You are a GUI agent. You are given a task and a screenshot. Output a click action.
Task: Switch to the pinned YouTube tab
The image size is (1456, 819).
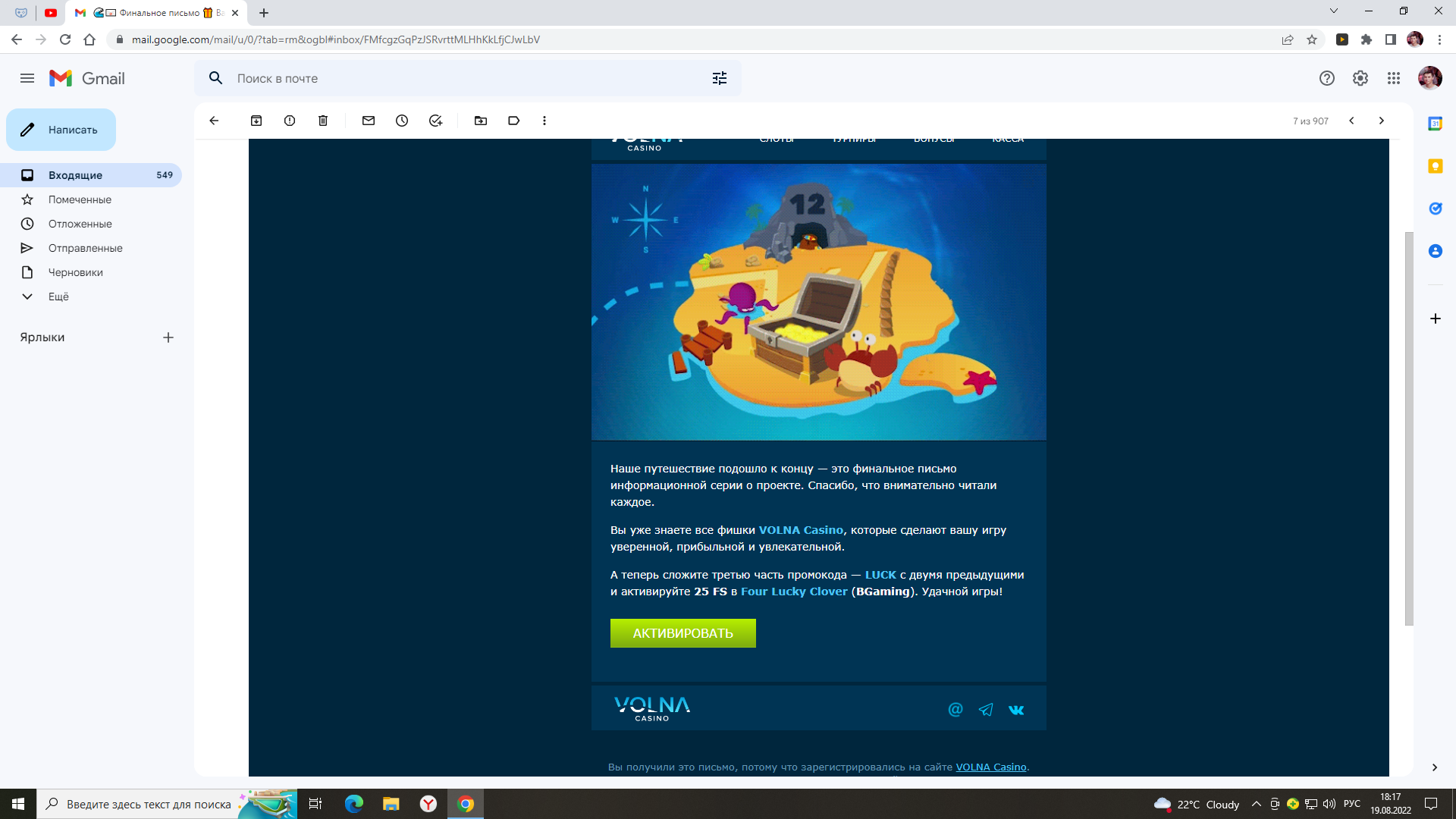(51, 13)
